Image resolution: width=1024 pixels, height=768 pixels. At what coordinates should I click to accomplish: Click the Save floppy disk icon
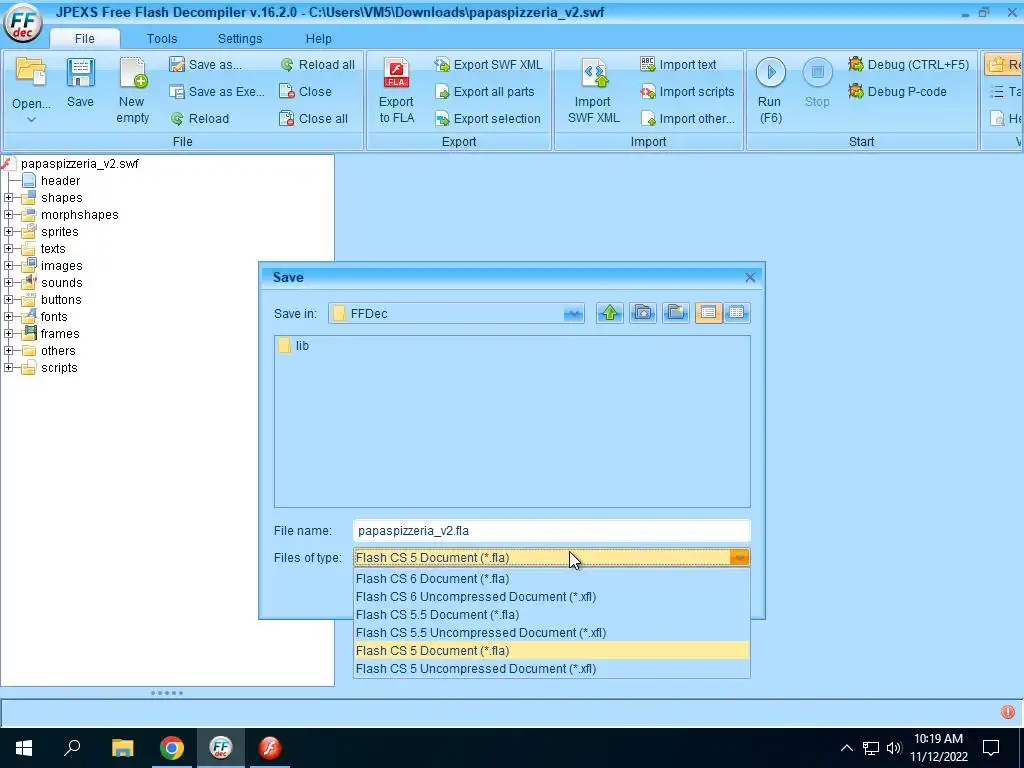tap(80, 73)
